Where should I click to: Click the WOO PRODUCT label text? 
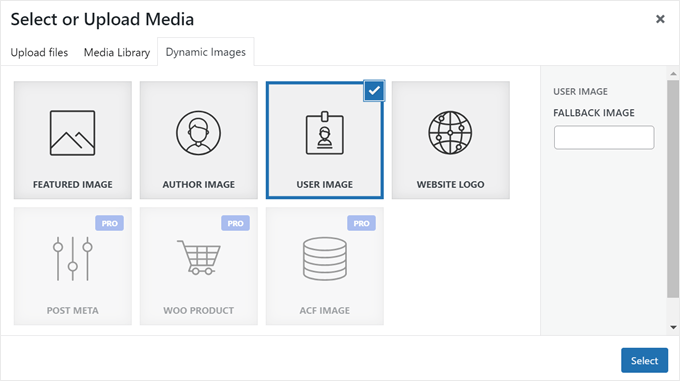[x=199, y=311]
